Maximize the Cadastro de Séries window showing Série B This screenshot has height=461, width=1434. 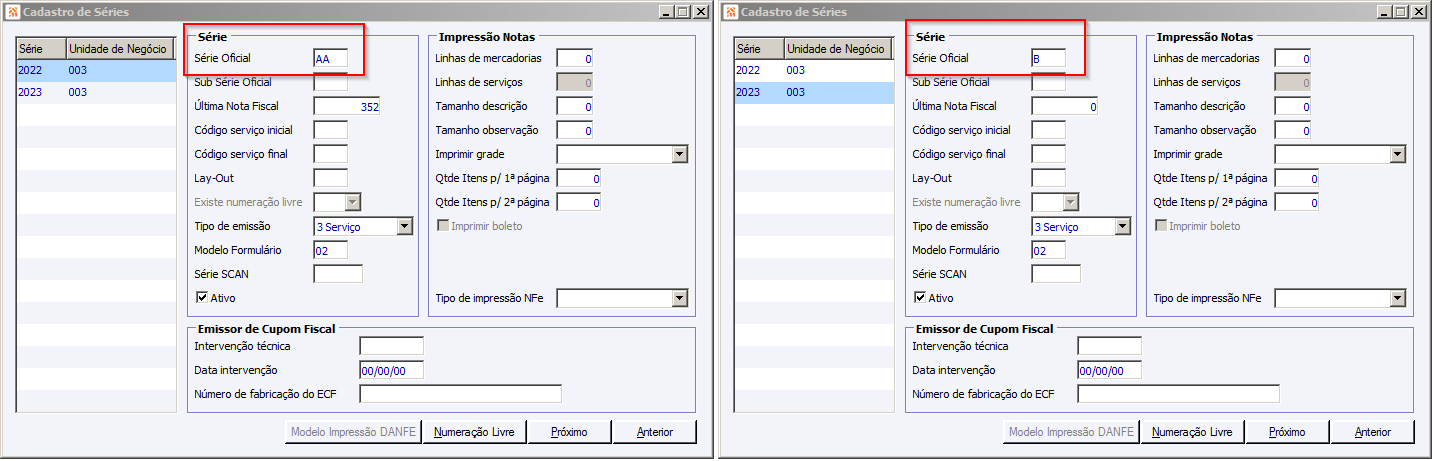[x=1402, y=12]
